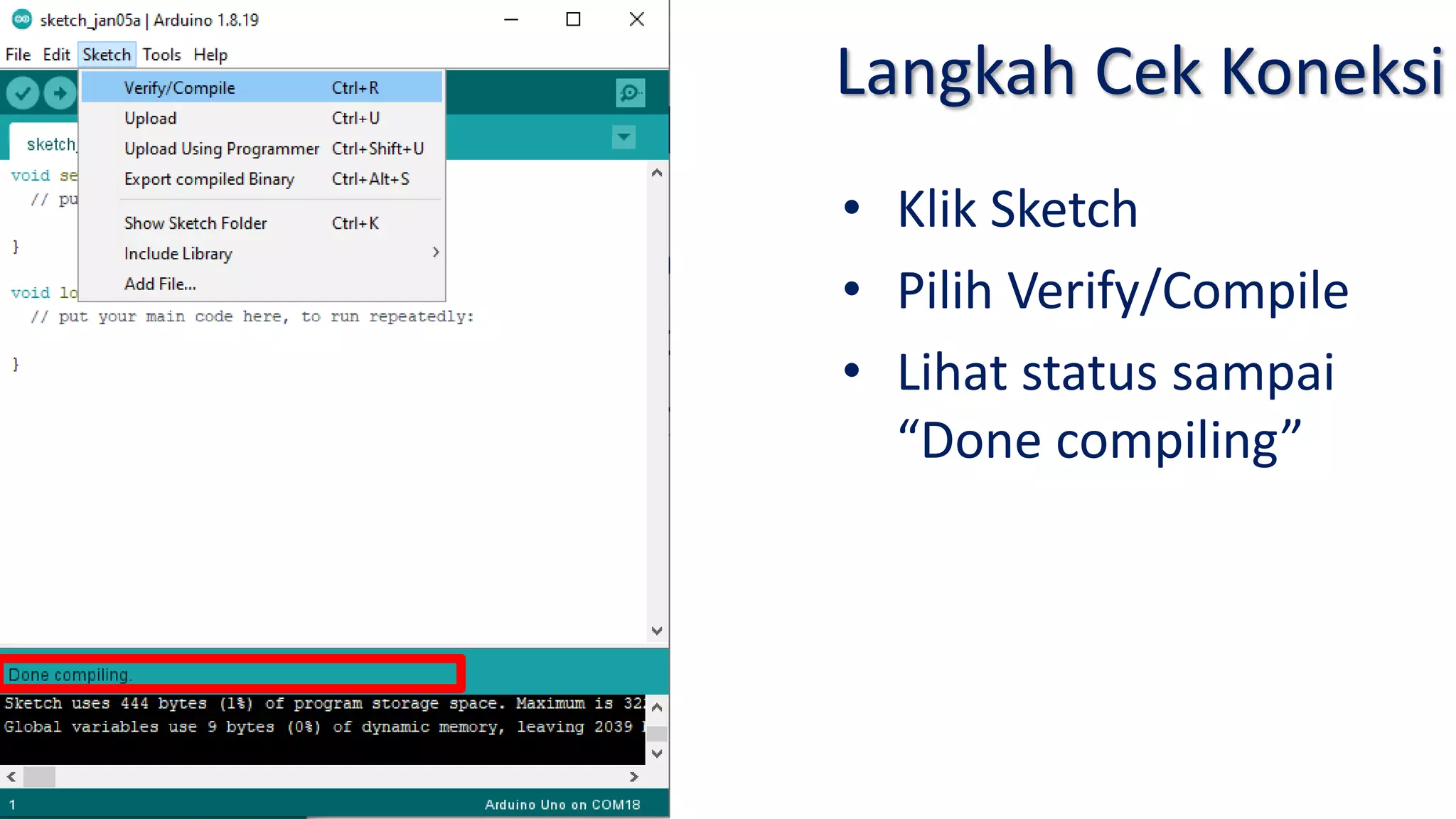Click 'Global variables use 9 bytes' line
The width and height of the screenshot is (1456, 819).
(324, 727)
